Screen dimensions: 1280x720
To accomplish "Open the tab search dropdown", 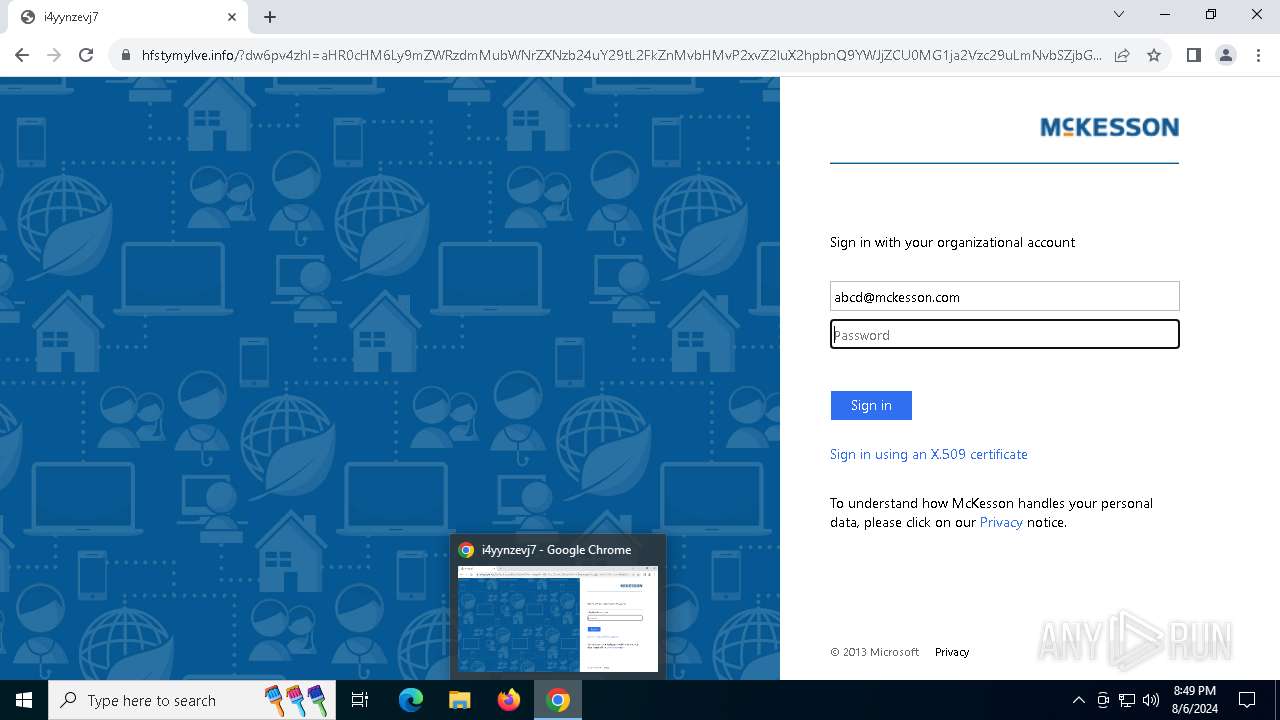I will pos(1119,15).
